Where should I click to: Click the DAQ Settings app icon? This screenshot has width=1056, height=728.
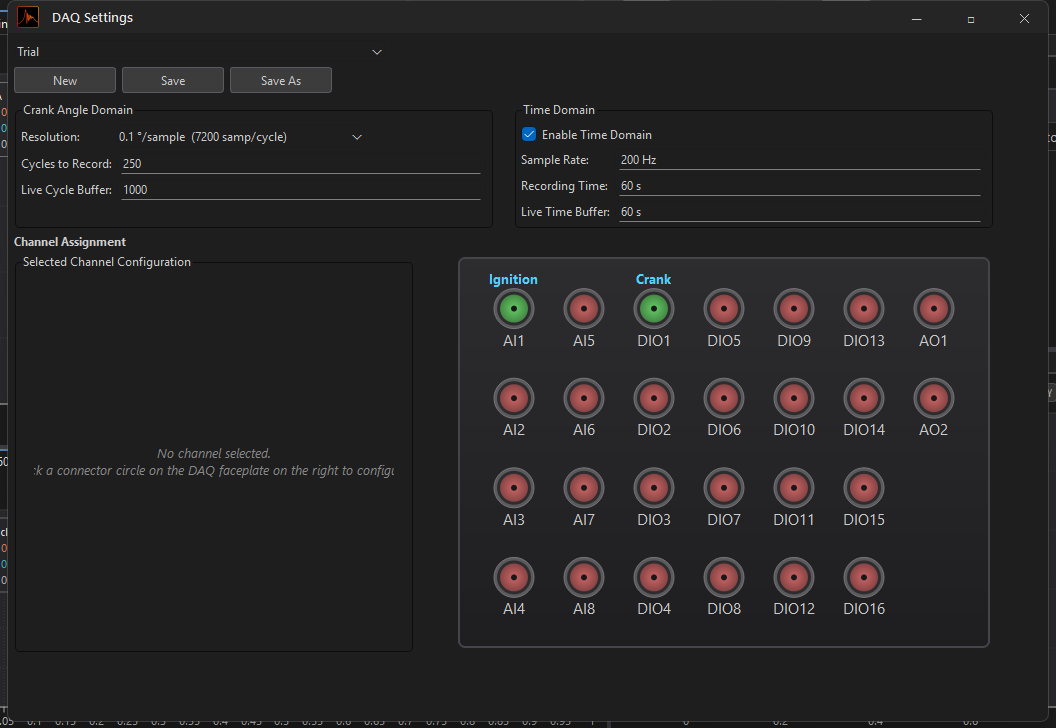click(x=28, y=18)
